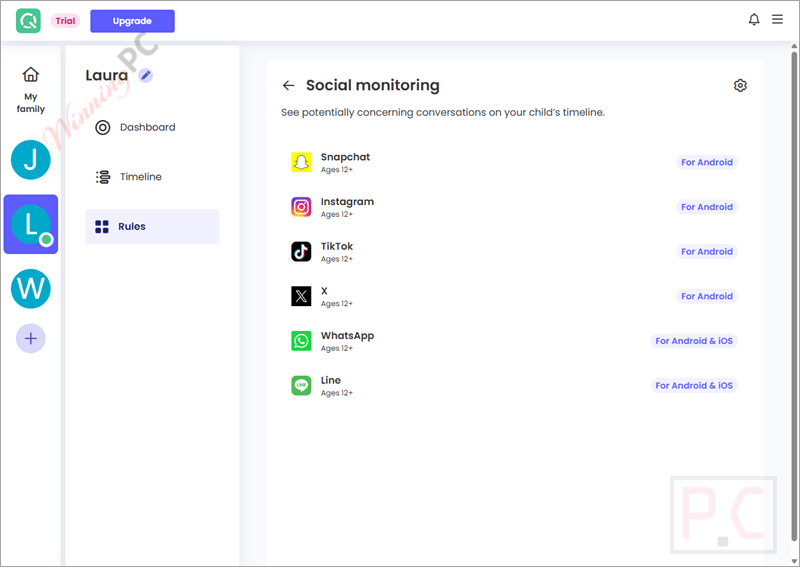This screenshot has height=567, width=800.
Task: Select the Snapchat name text
Action: coord(345,157)
